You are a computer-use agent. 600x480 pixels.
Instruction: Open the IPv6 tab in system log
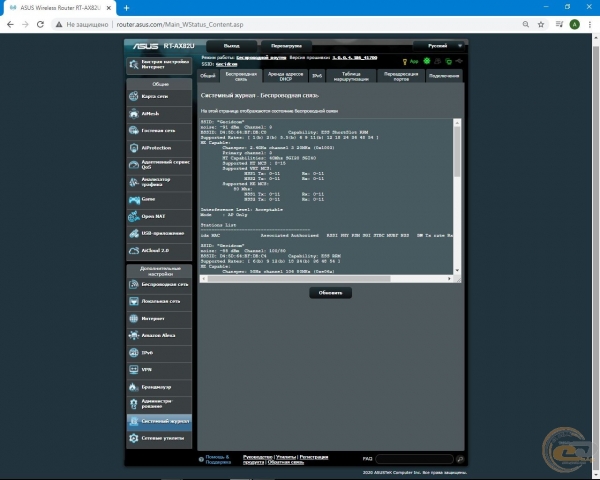click(317, 76)
